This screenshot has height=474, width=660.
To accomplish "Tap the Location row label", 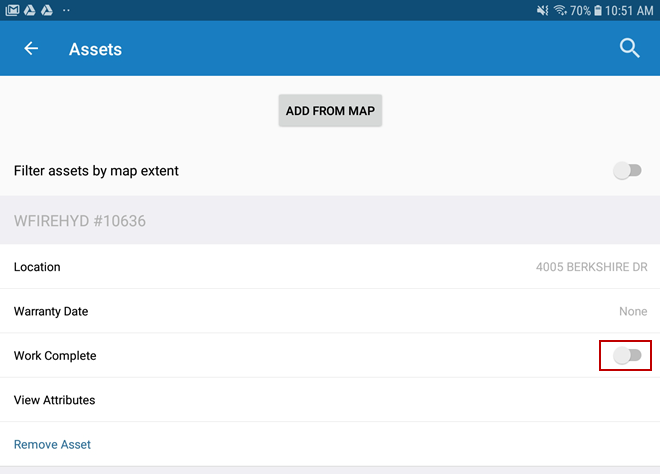I will [x=37, y=267].
